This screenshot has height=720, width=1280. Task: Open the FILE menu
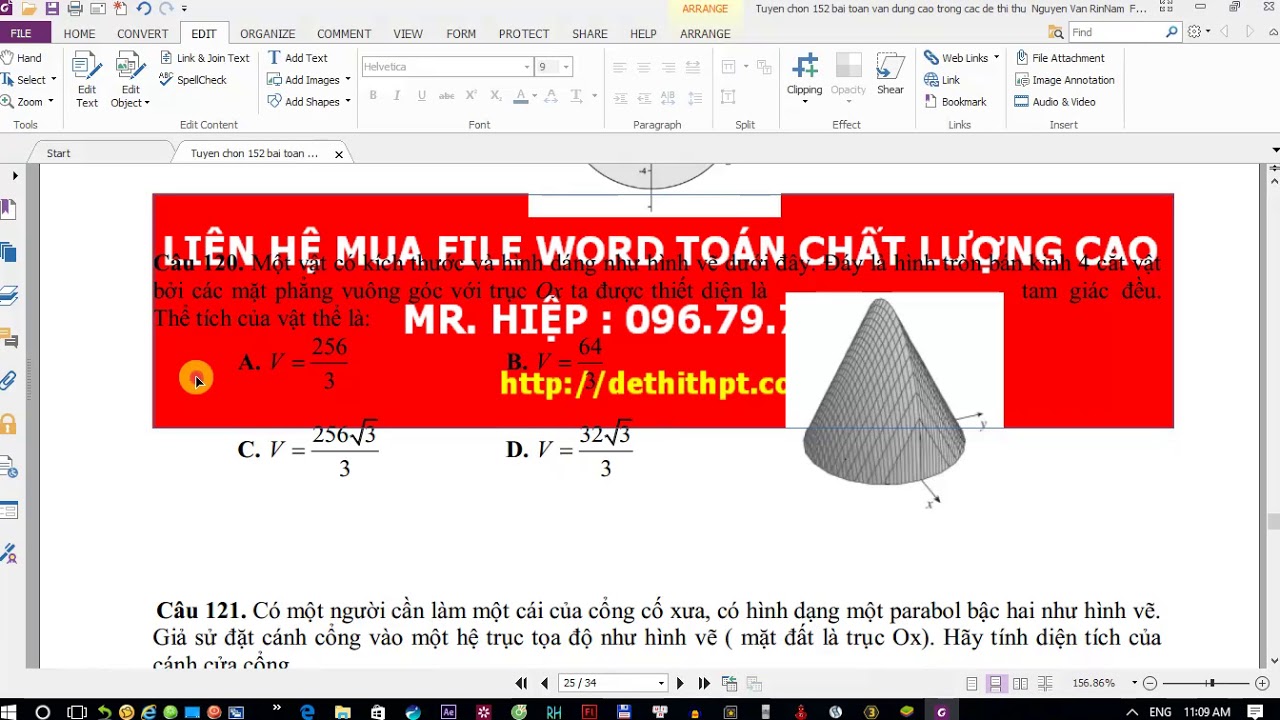point(21,33)
